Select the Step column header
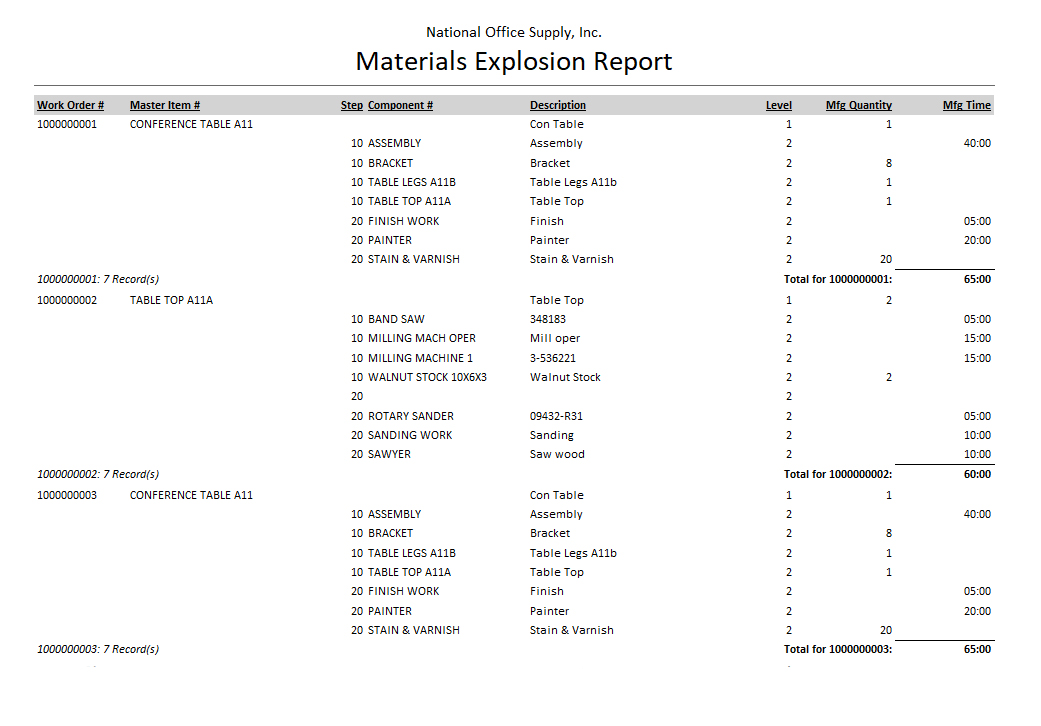The width and height of the screenshot is (1041, 726). click(x=352, y=105)
